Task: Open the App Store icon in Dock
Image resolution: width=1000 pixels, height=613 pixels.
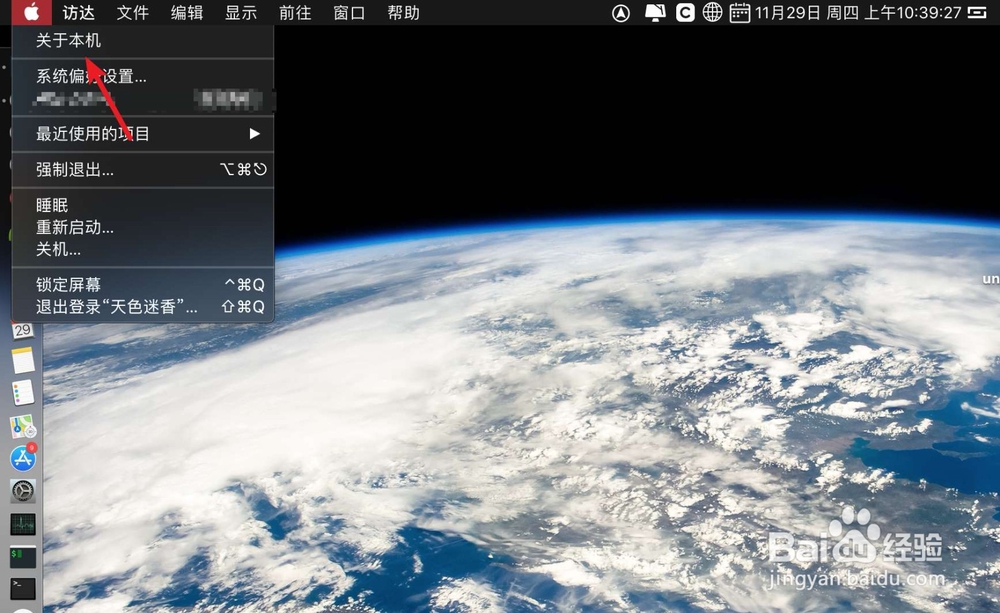Action: (x=23, y=458)
